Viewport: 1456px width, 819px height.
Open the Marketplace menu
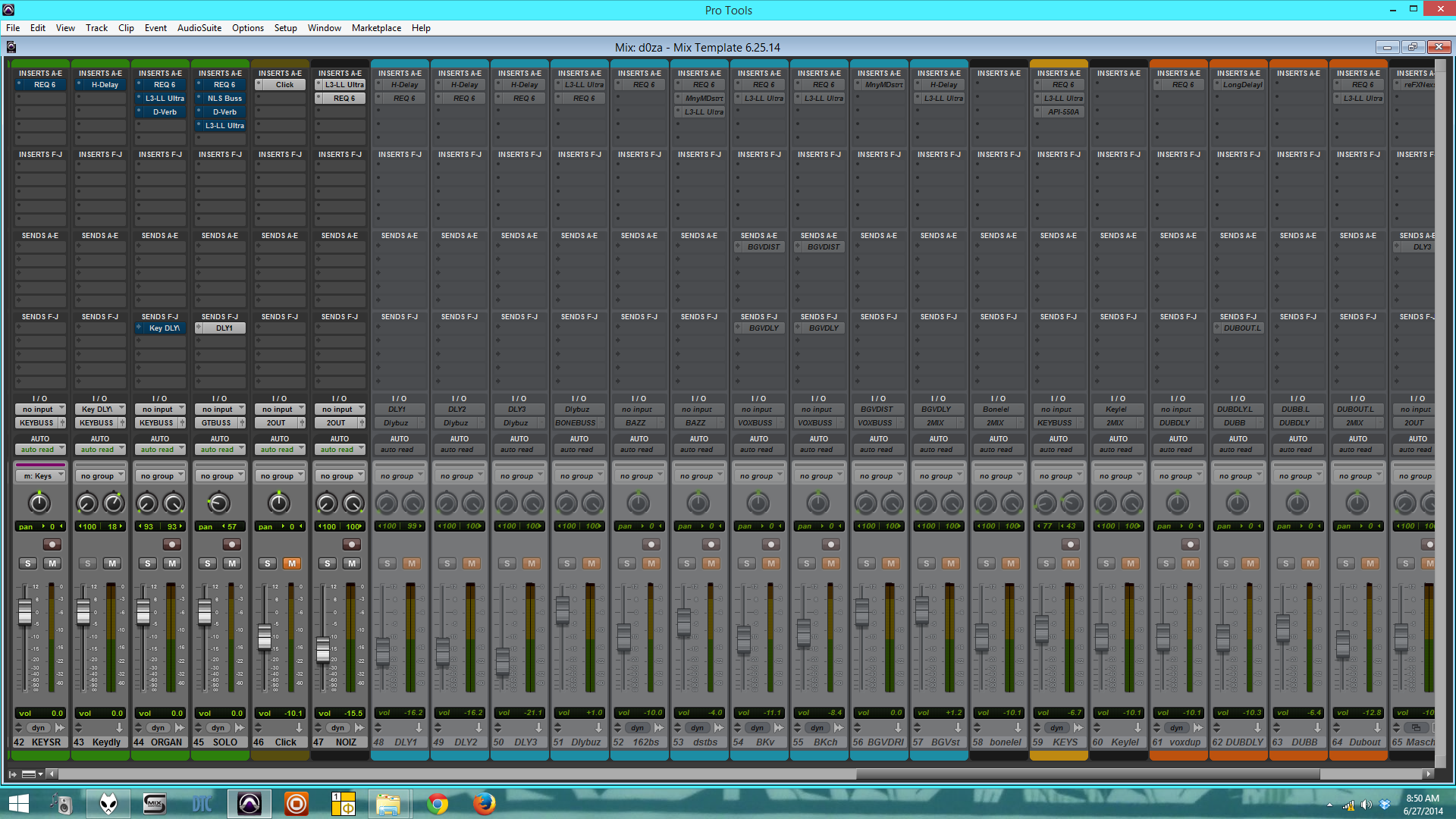(376, 28)
